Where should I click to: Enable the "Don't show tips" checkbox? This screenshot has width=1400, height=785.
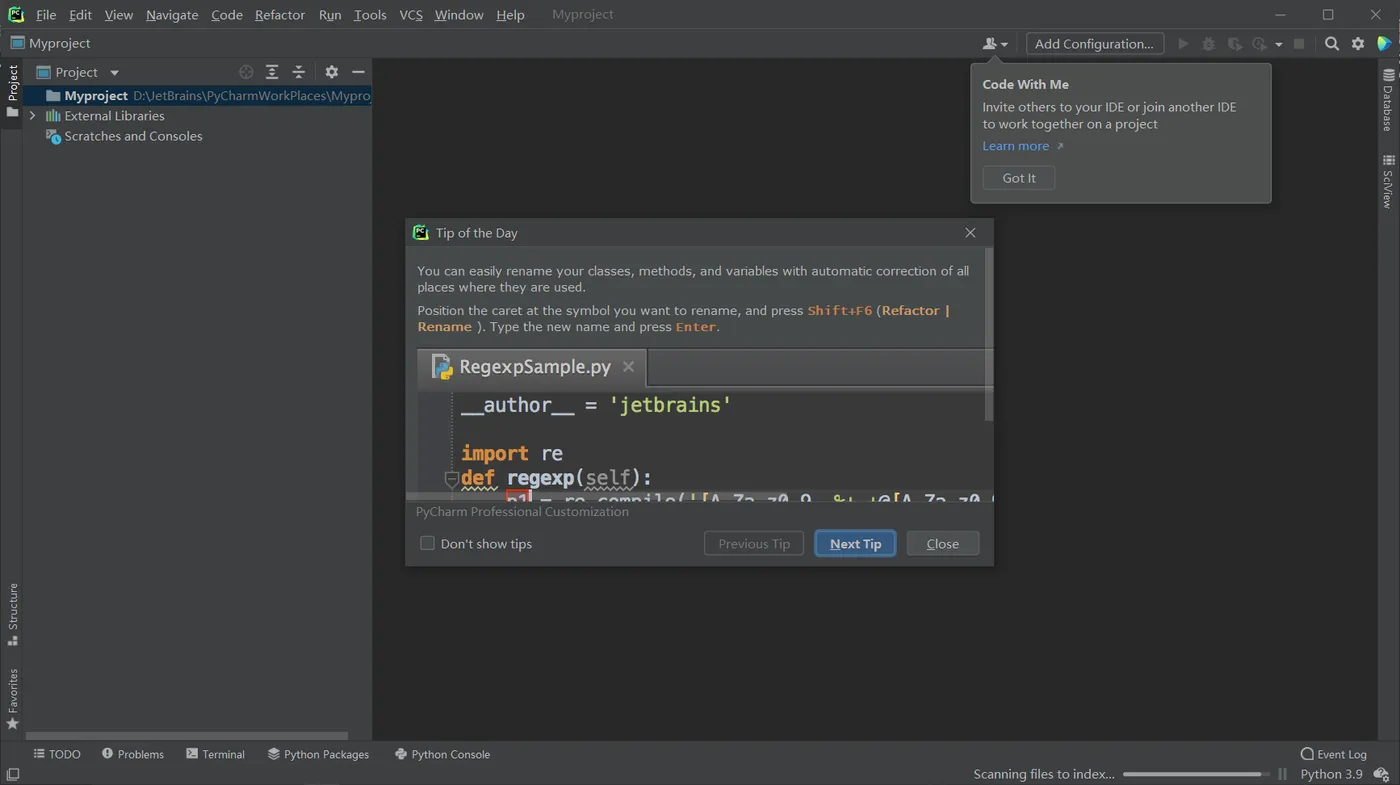(427, 543)
